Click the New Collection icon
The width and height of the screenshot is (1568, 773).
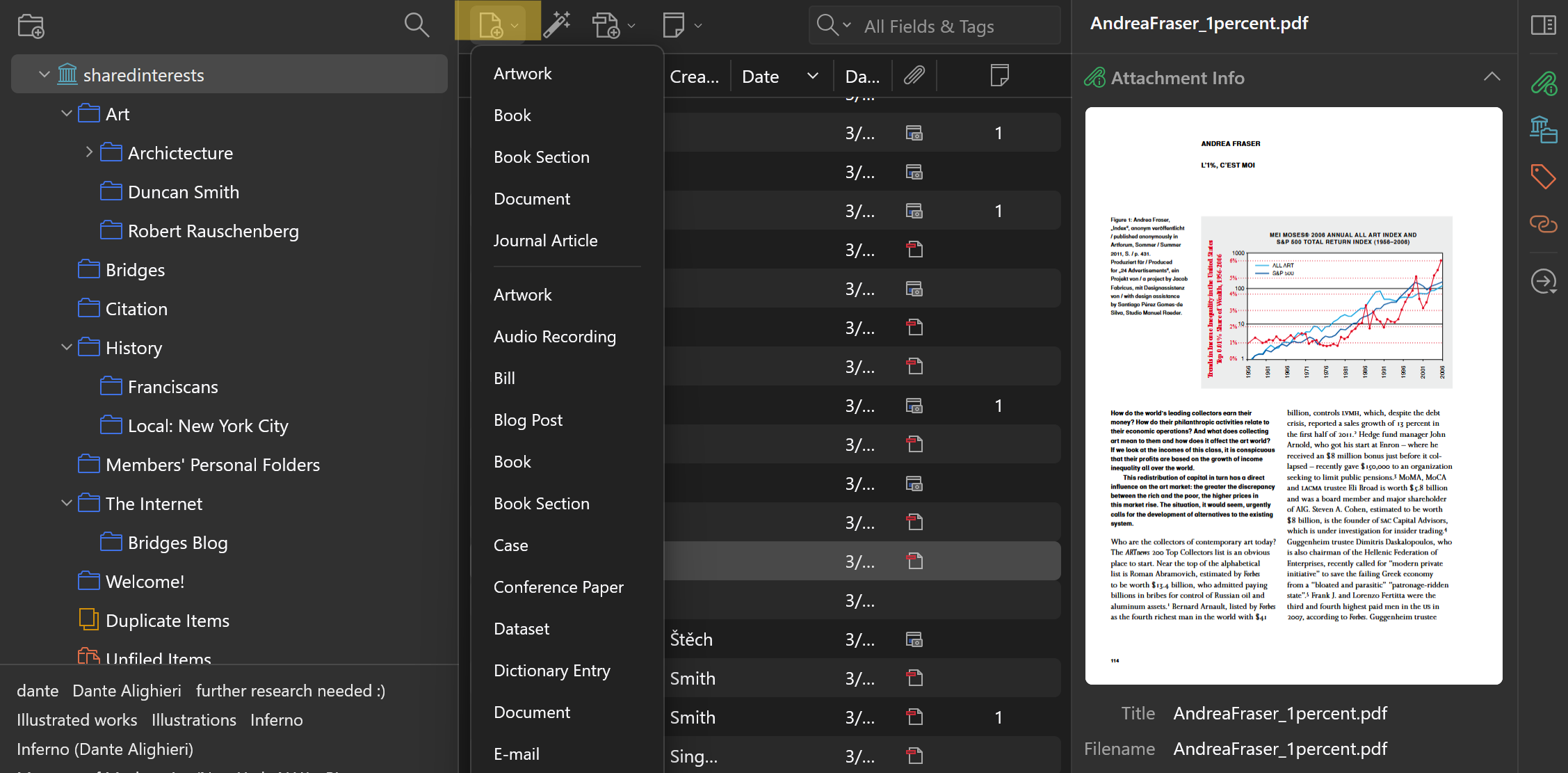pos(31,26)
